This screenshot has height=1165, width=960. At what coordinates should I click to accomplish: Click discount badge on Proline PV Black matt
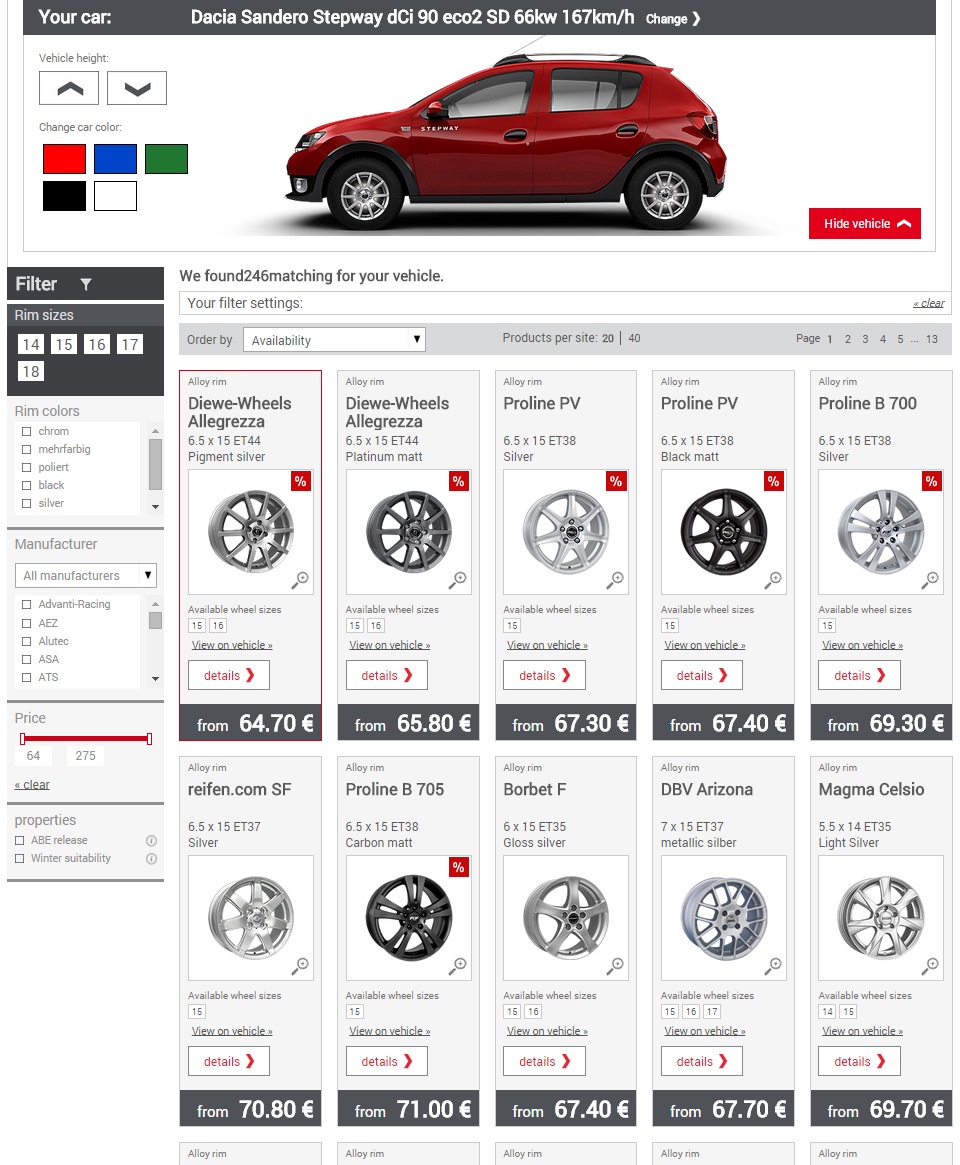(773, 481)
